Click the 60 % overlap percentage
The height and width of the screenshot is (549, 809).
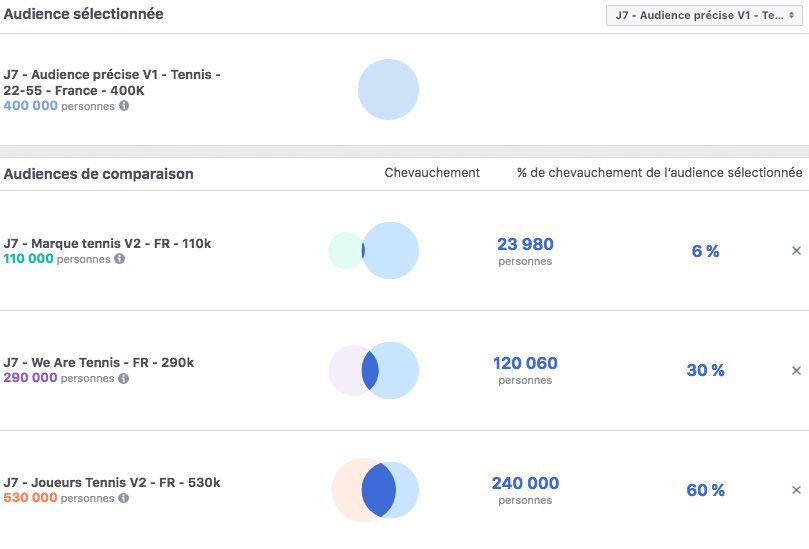click(705, 490)
